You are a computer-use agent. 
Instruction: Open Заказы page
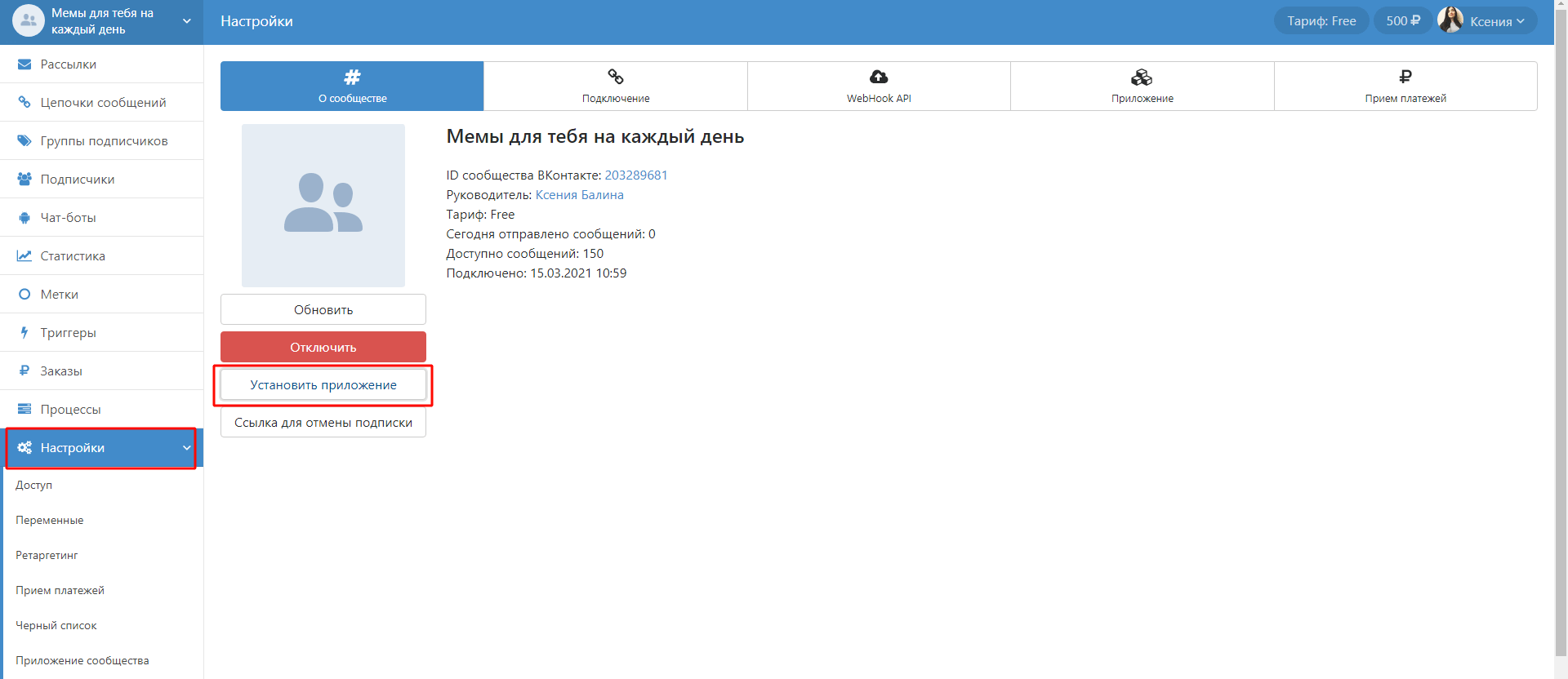102,371
